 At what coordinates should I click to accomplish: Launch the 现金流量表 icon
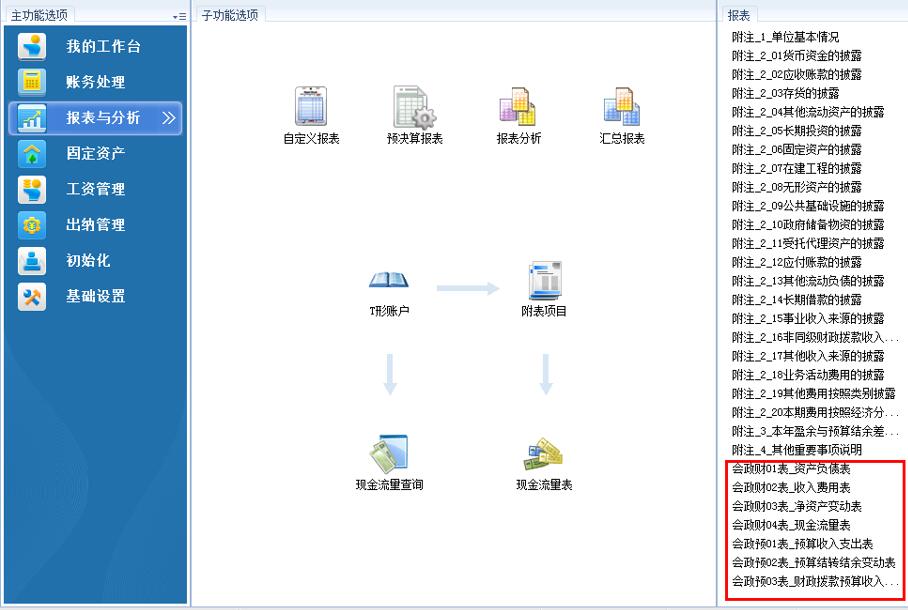[544, 455]
